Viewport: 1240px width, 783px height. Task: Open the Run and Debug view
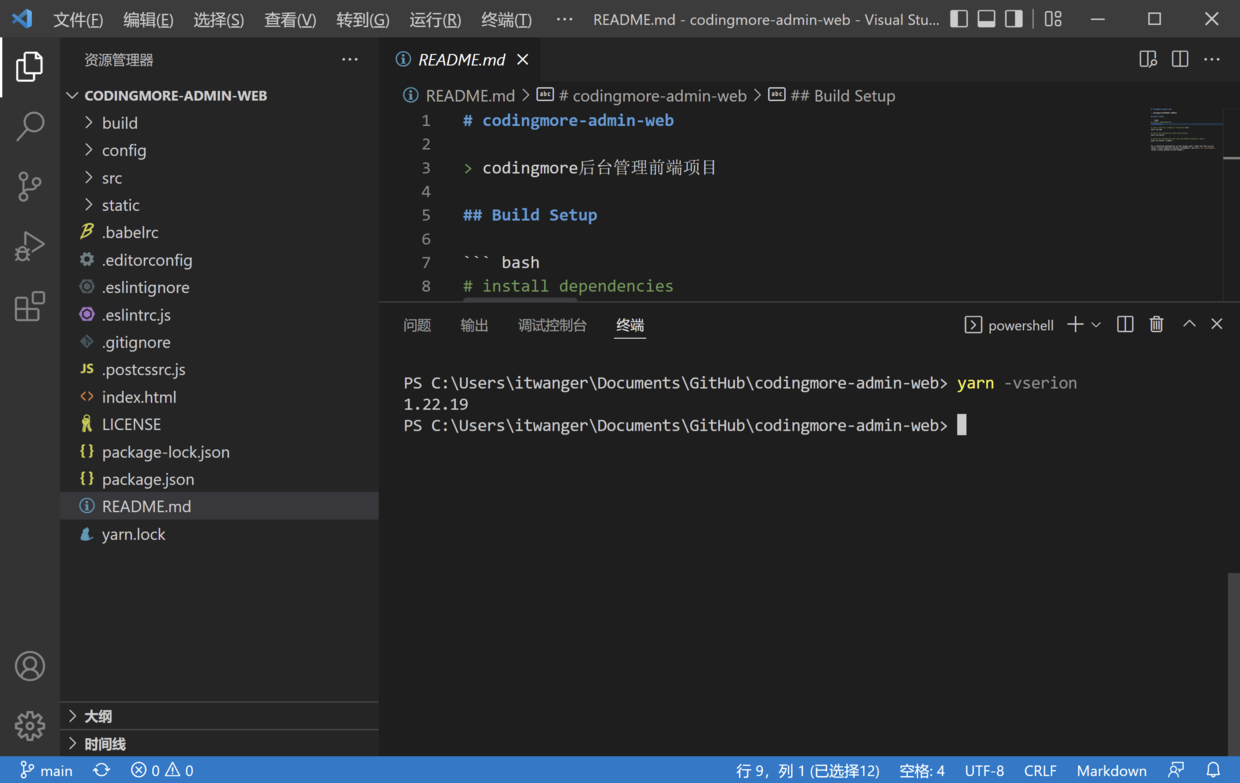[x=30, y=246]
